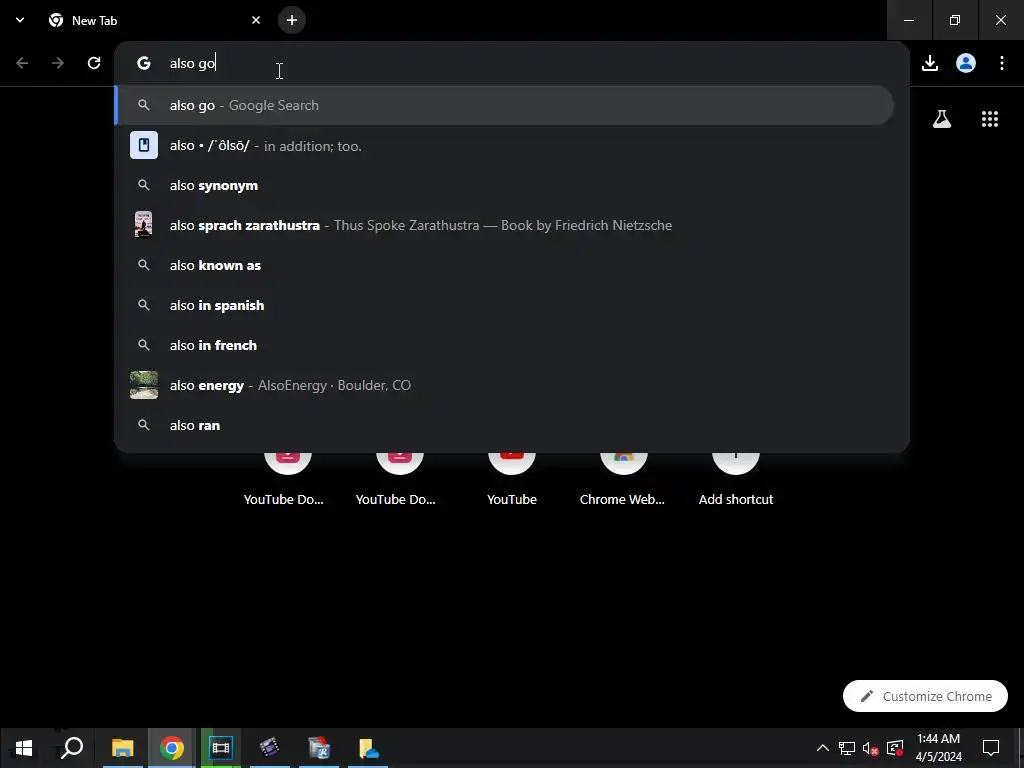Open the Windows Start menu

pos(24,748)
